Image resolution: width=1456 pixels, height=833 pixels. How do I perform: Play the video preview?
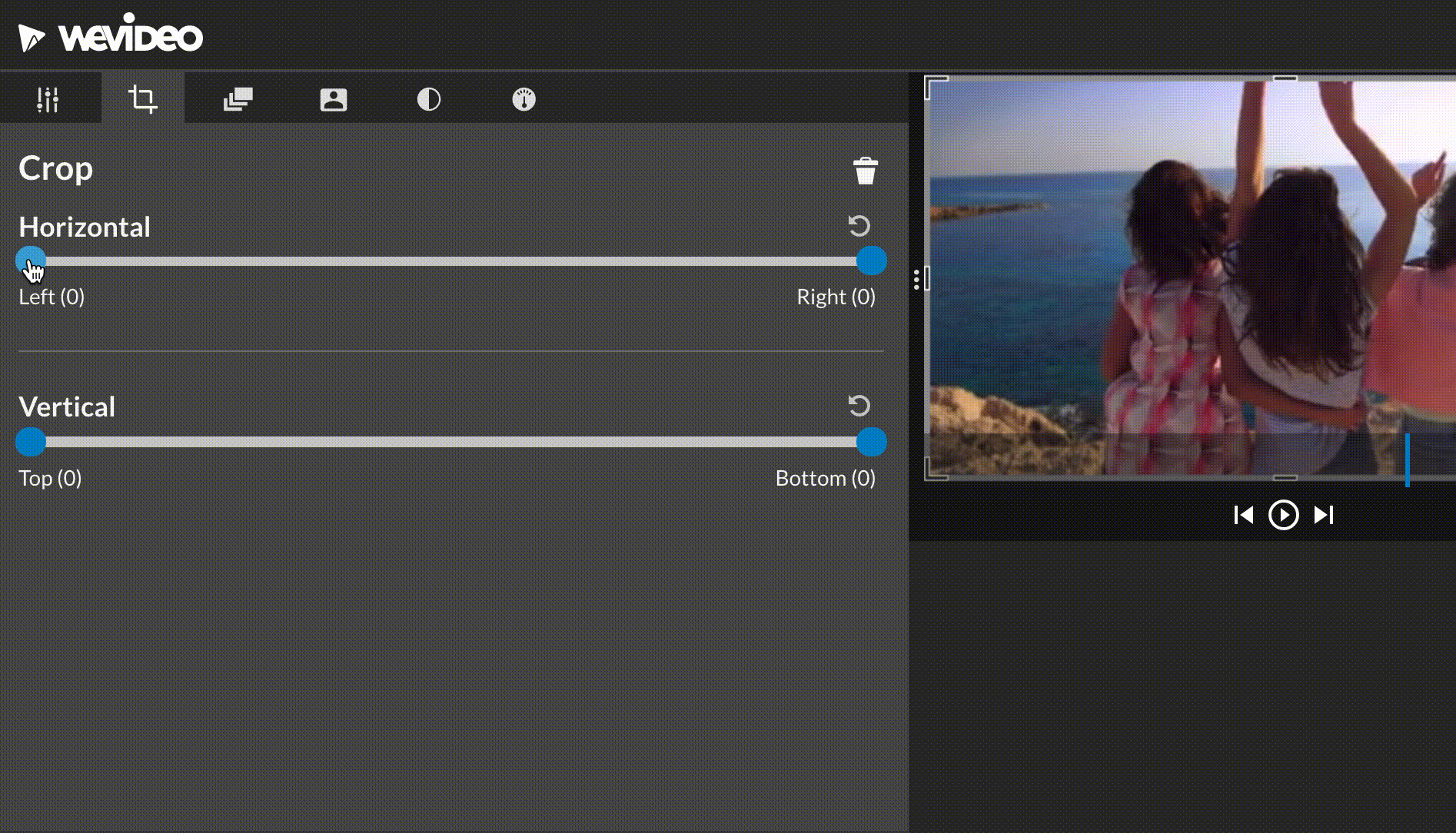pyautogui.click(x=1284, y=515)
